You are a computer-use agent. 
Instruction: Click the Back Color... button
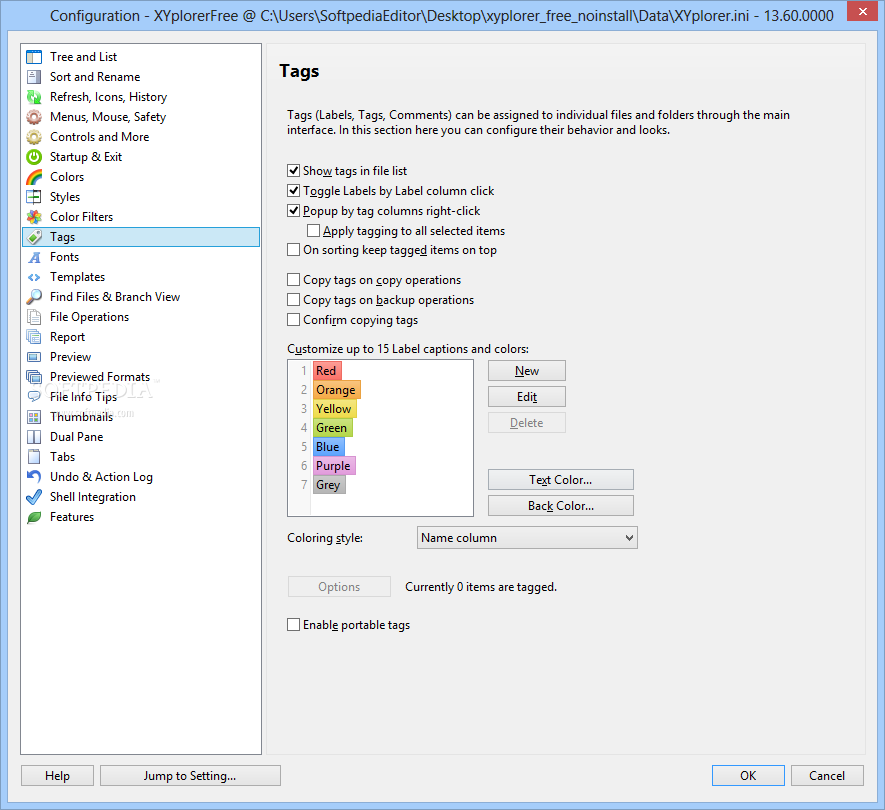tap(560, 506)
